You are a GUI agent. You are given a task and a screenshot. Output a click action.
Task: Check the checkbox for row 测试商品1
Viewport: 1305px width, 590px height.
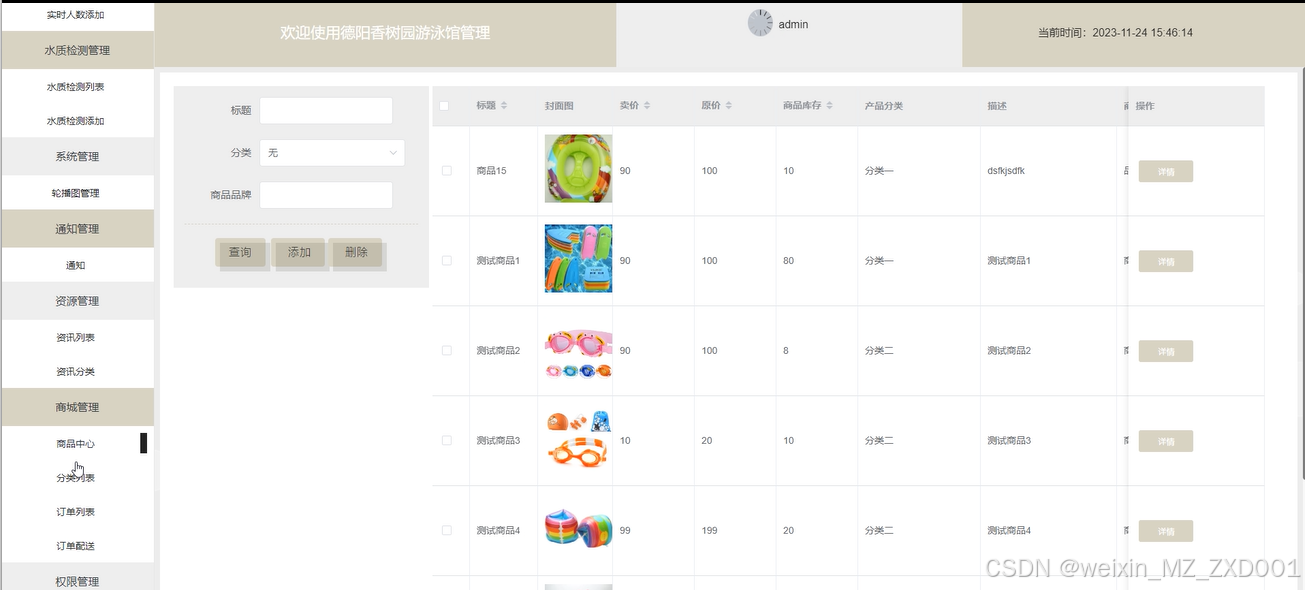click(x=447, y=261)
